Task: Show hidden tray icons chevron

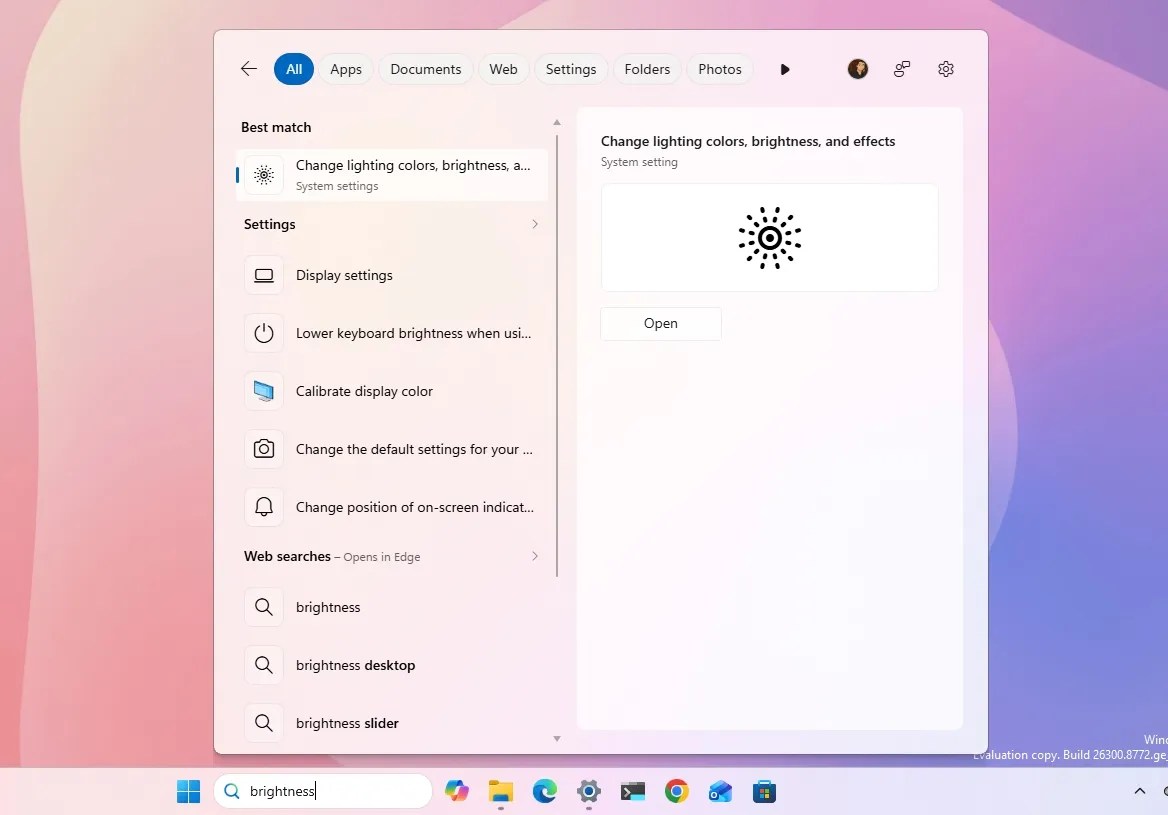Action: (1140, 791)
